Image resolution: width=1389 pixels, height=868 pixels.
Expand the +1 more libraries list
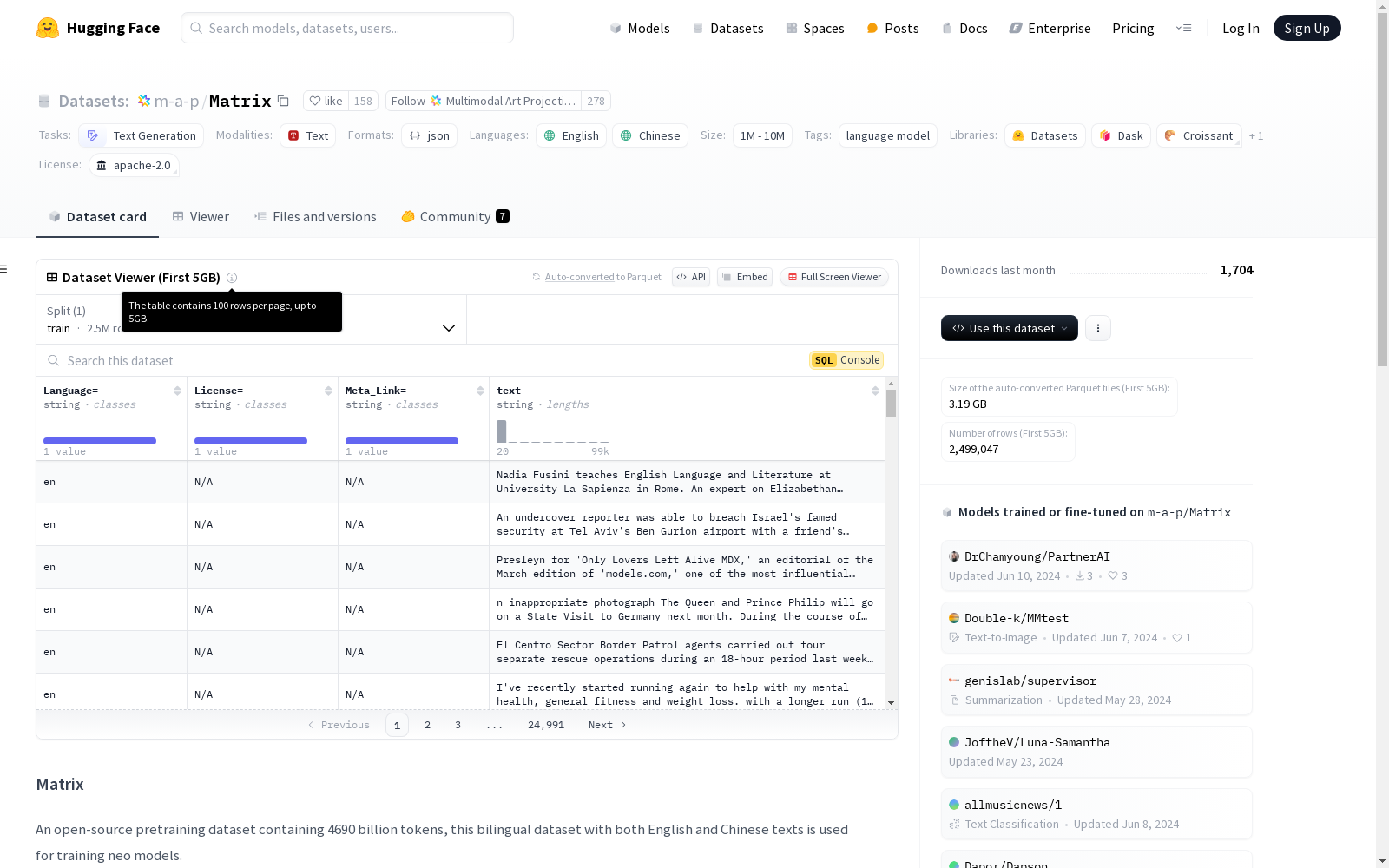[1256, 135]
